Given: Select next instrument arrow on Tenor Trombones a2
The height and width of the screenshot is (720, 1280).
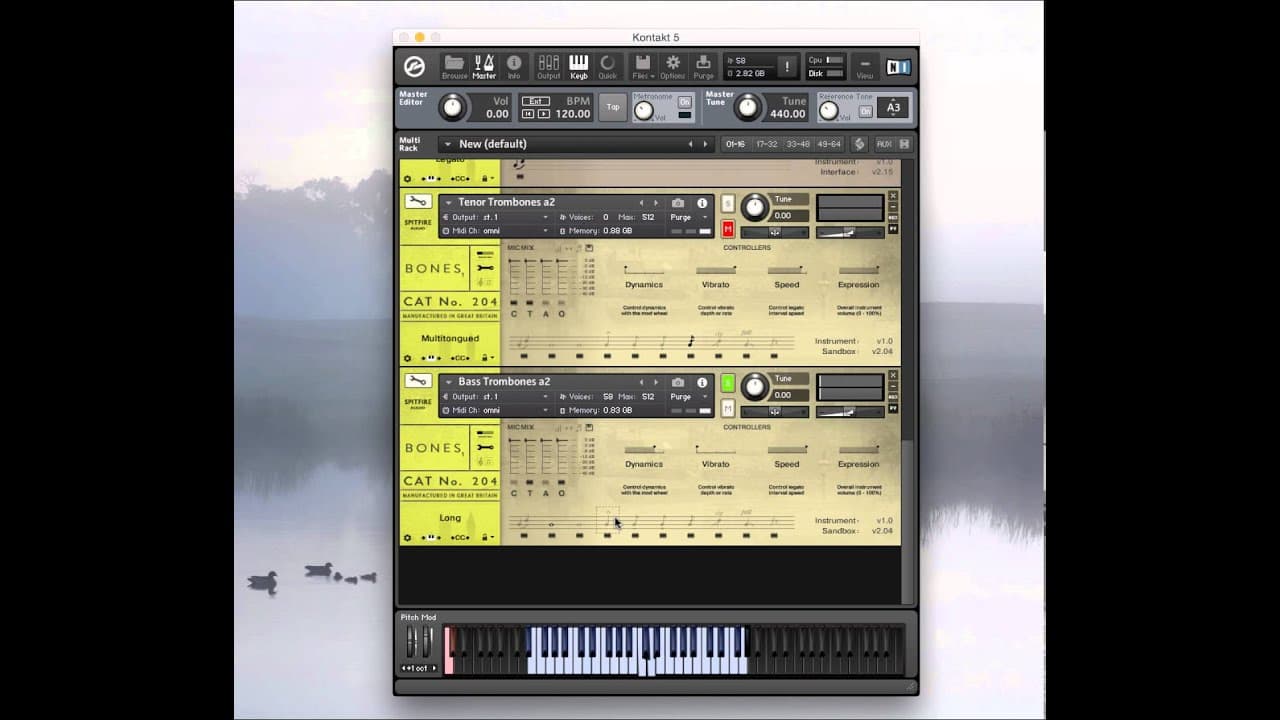Looking at the screenshot, I should click(x=656, y=202).
